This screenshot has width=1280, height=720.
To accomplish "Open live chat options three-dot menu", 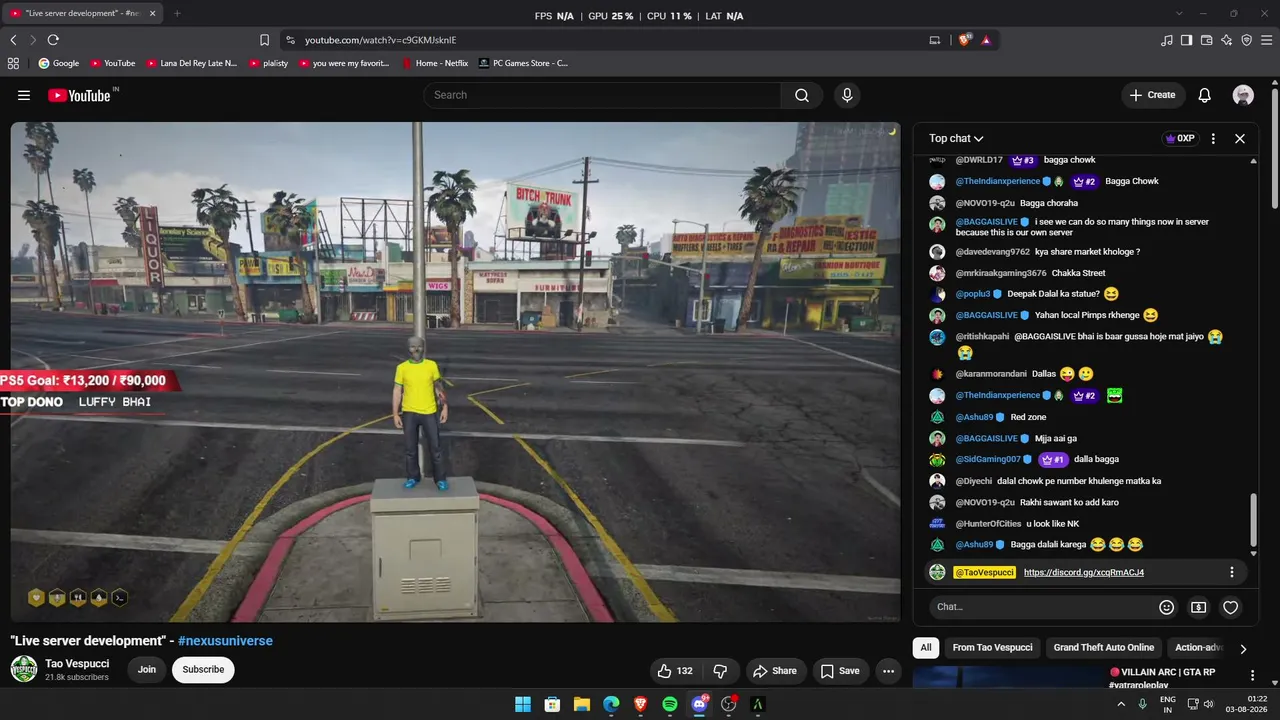I will 1213,139.
